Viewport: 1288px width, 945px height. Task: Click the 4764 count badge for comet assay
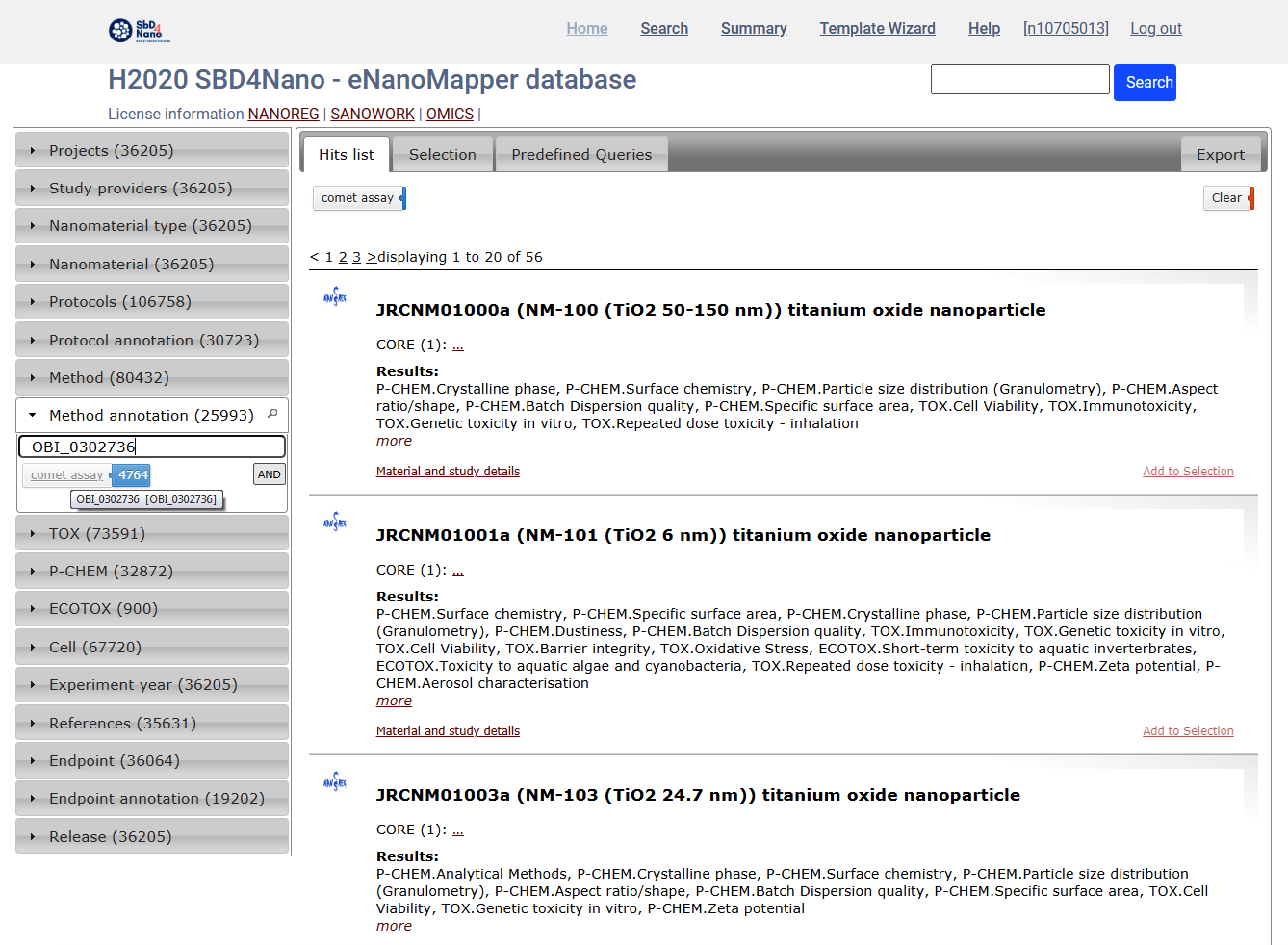point(132,475)
